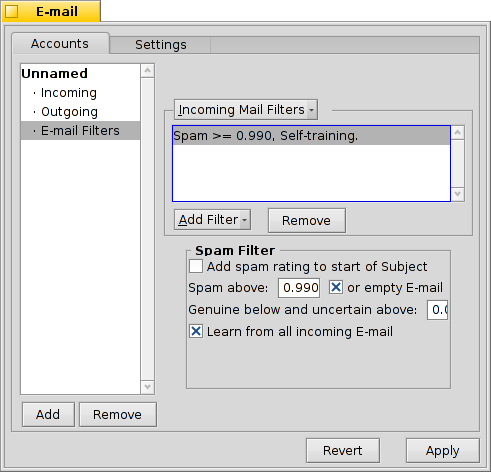Click filter list scroll up arrow

click(x=458, y=133)
